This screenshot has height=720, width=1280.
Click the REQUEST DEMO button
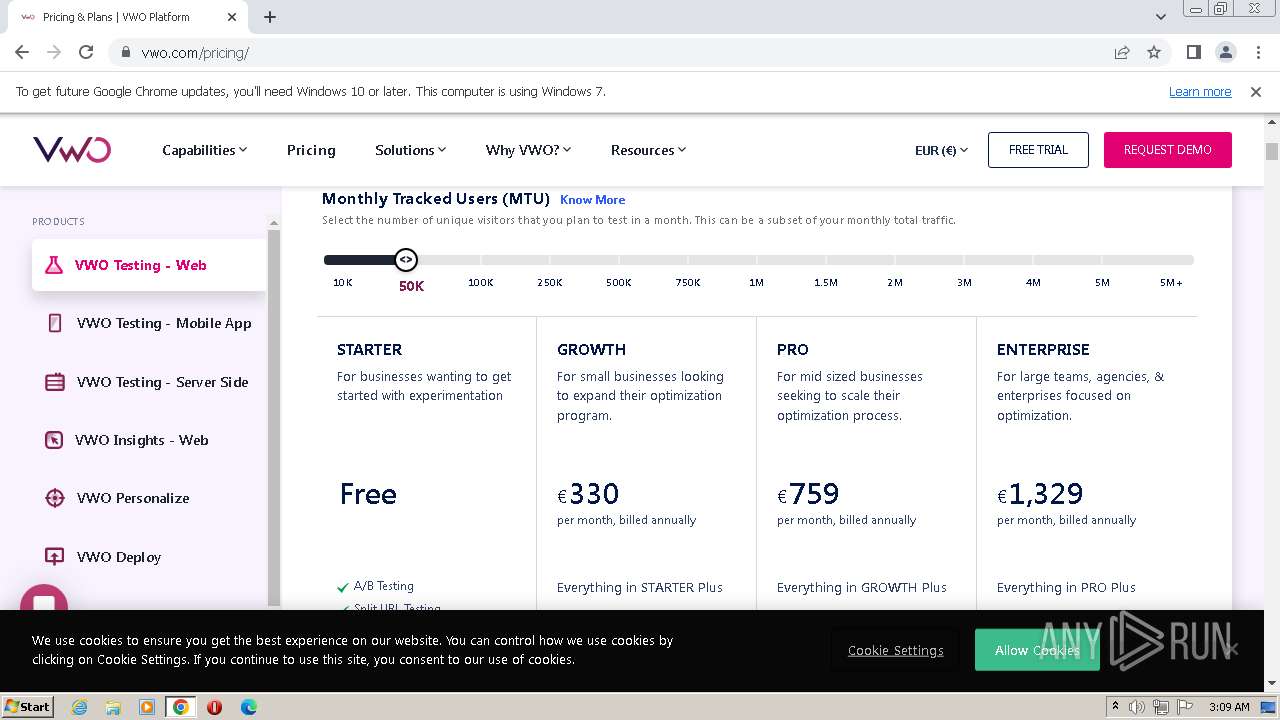coord(1167,150)
